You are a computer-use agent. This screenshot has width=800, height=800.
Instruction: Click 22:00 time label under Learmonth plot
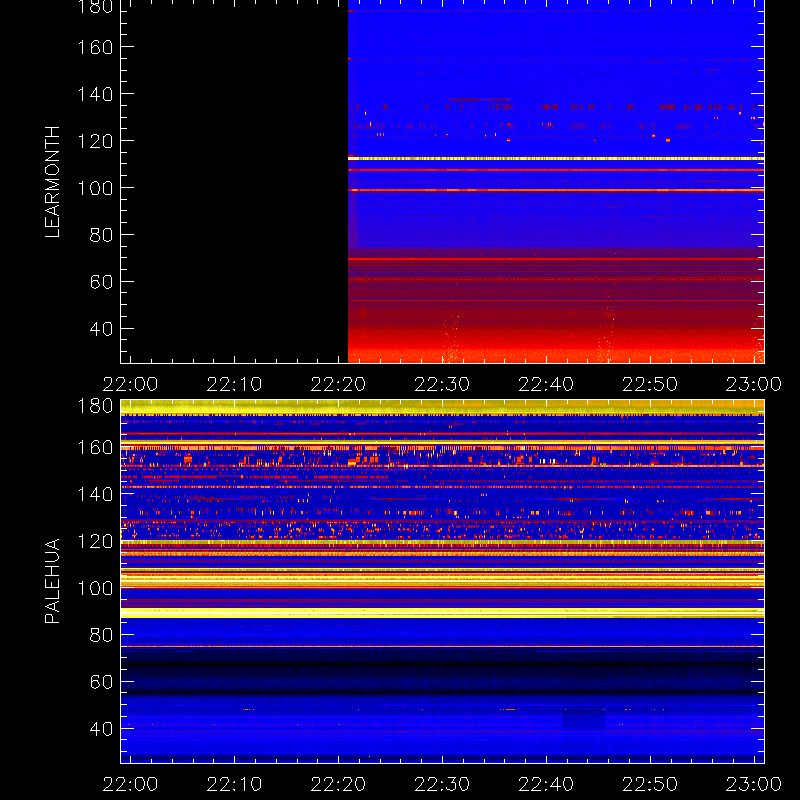[130, 384]
